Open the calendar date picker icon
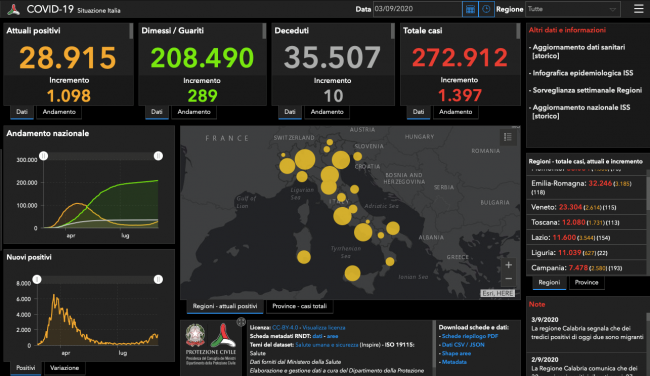Screen dimensions: 650x376 [x=470, y=9]
